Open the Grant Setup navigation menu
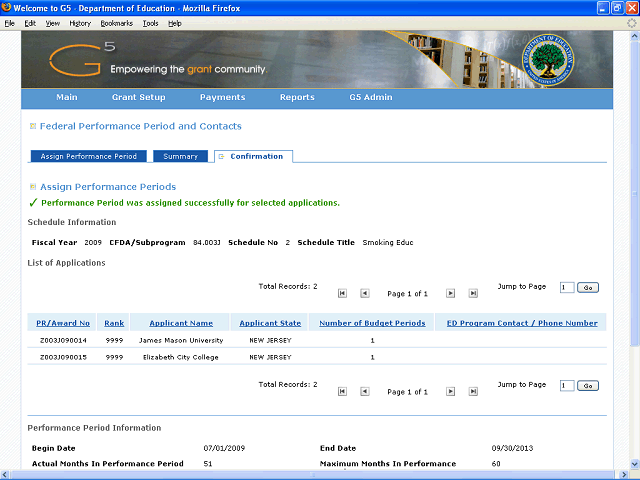 138,98
